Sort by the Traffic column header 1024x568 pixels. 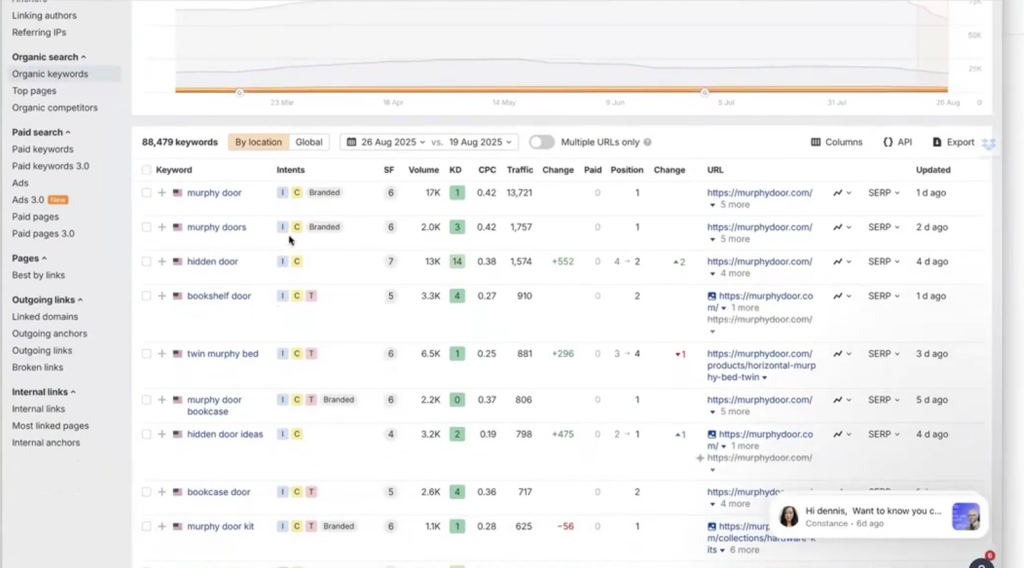tap(520, 170)
